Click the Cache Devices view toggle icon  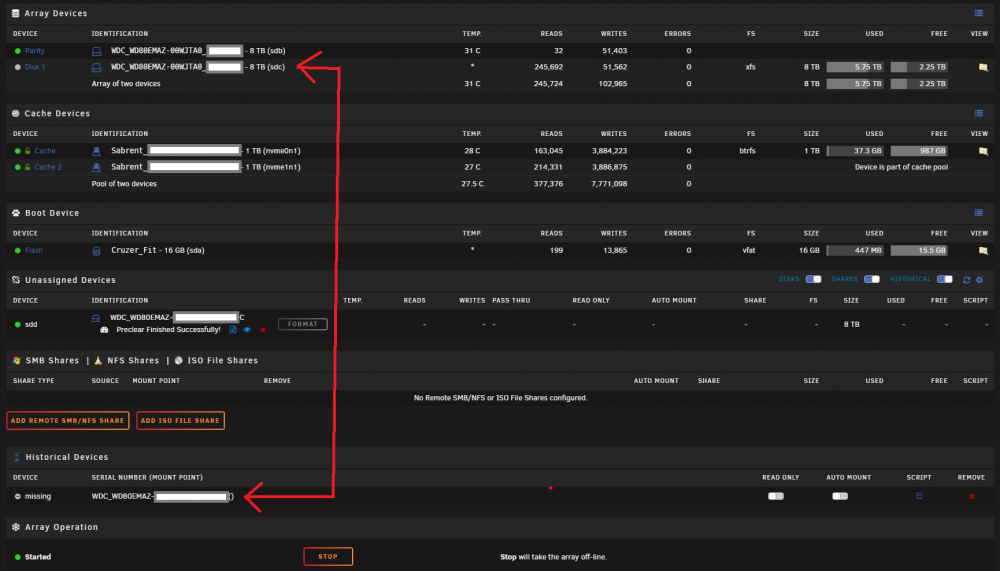coord(978,113)
